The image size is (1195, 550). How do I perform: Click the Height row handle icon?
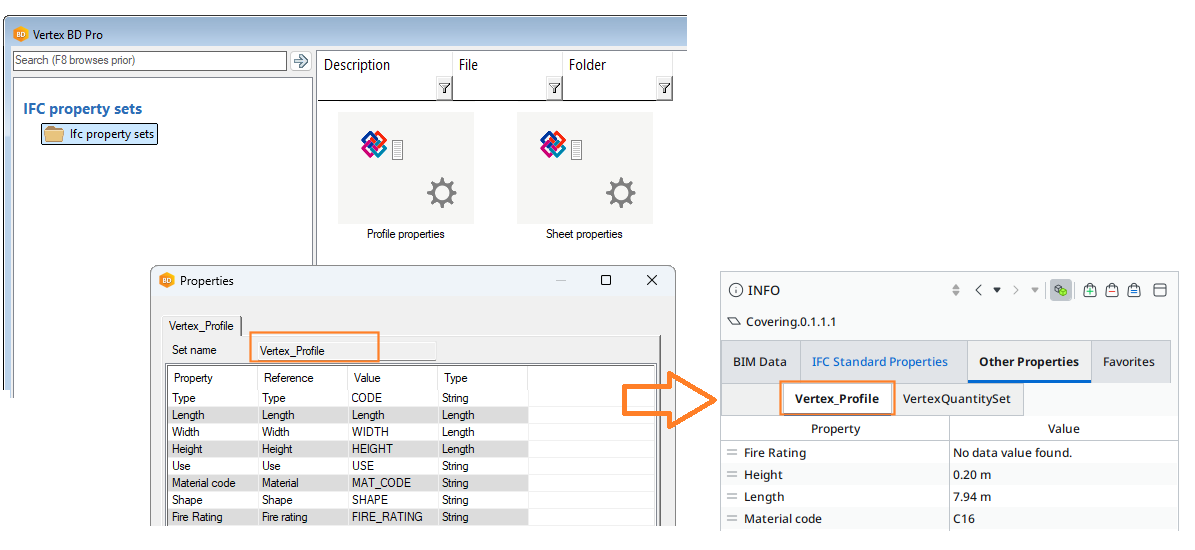point(732,475)
